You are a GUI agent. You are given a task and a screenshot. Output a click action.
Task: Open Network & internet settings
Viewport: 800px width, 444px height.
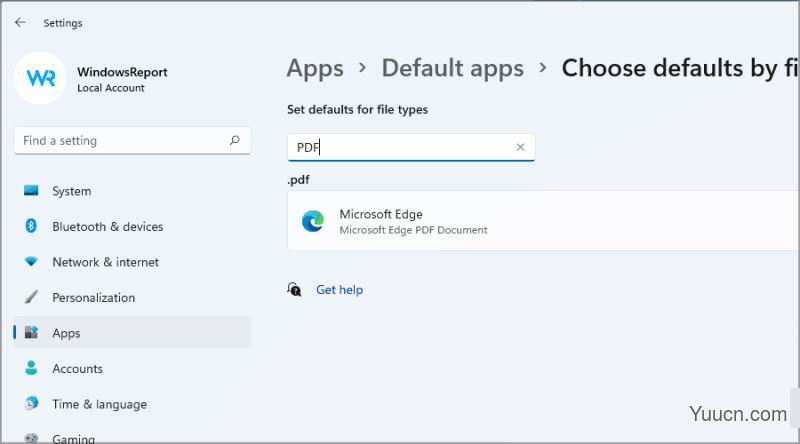click(132, 262)
